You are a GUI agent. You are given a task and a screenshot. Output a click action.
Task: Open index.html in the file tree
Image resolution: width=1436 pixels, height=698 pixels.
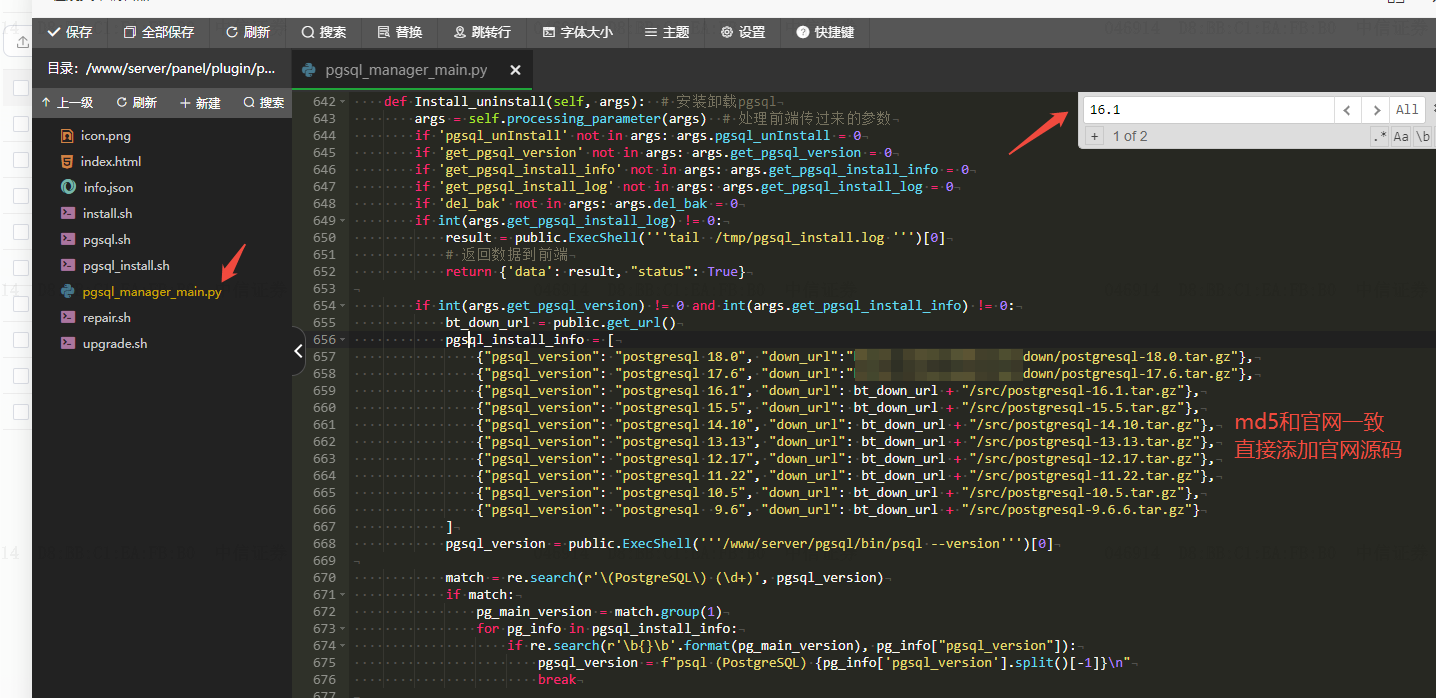click(111, 161)
